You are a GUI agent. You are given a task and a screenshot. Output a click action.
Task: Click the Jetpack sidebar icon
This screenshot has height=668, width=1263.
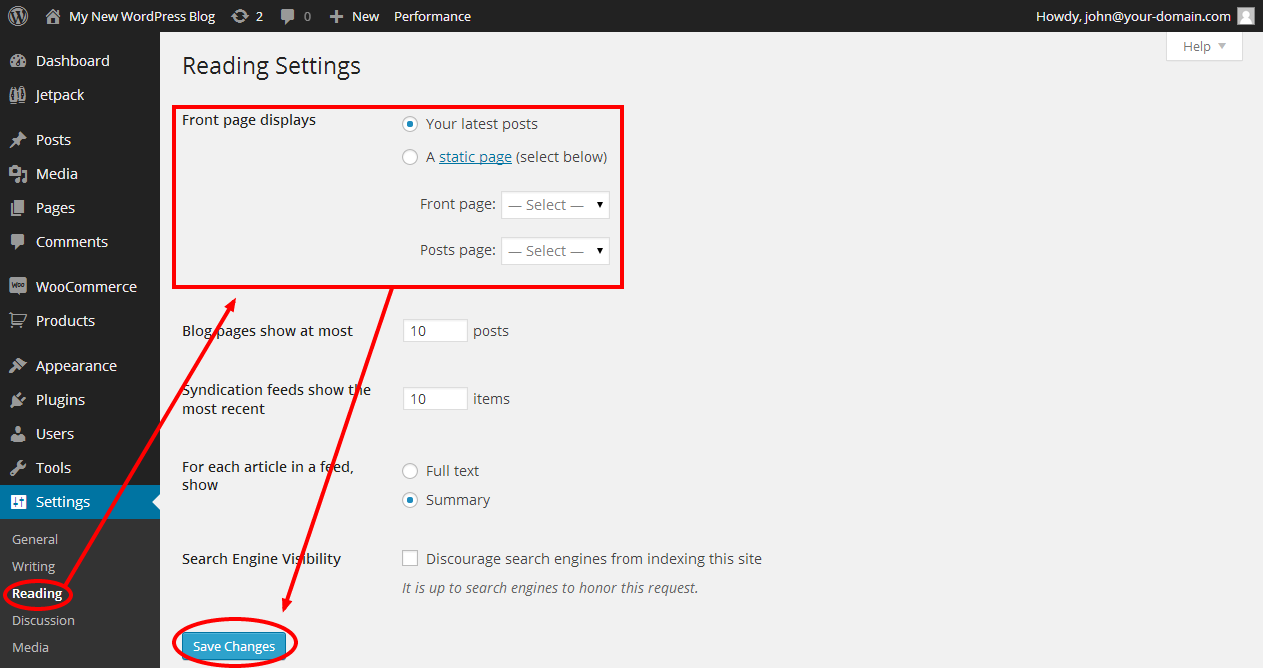tap(22, 94)
